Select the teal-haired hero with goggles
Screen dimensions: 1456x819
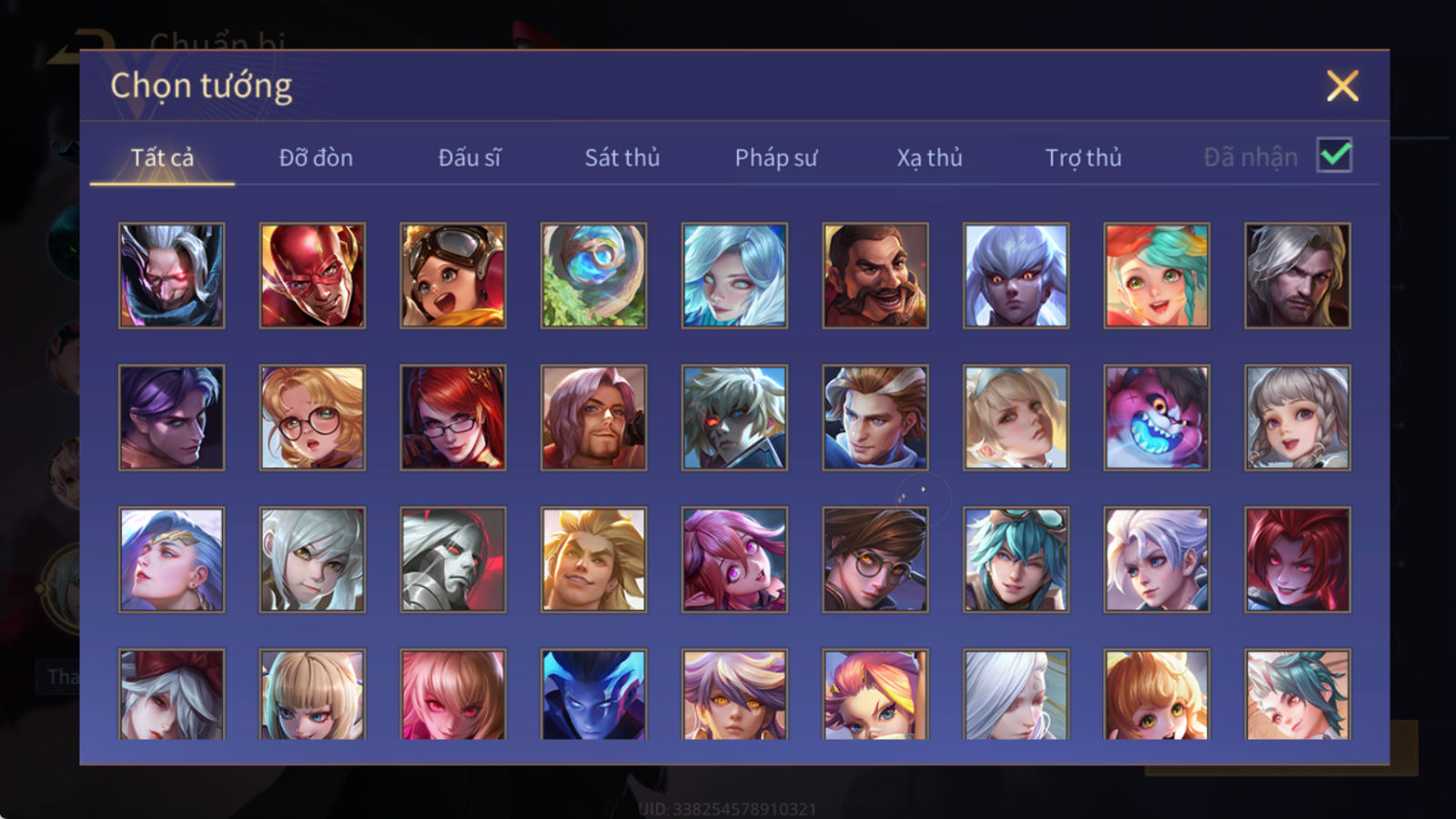(x=1016, y=560)
